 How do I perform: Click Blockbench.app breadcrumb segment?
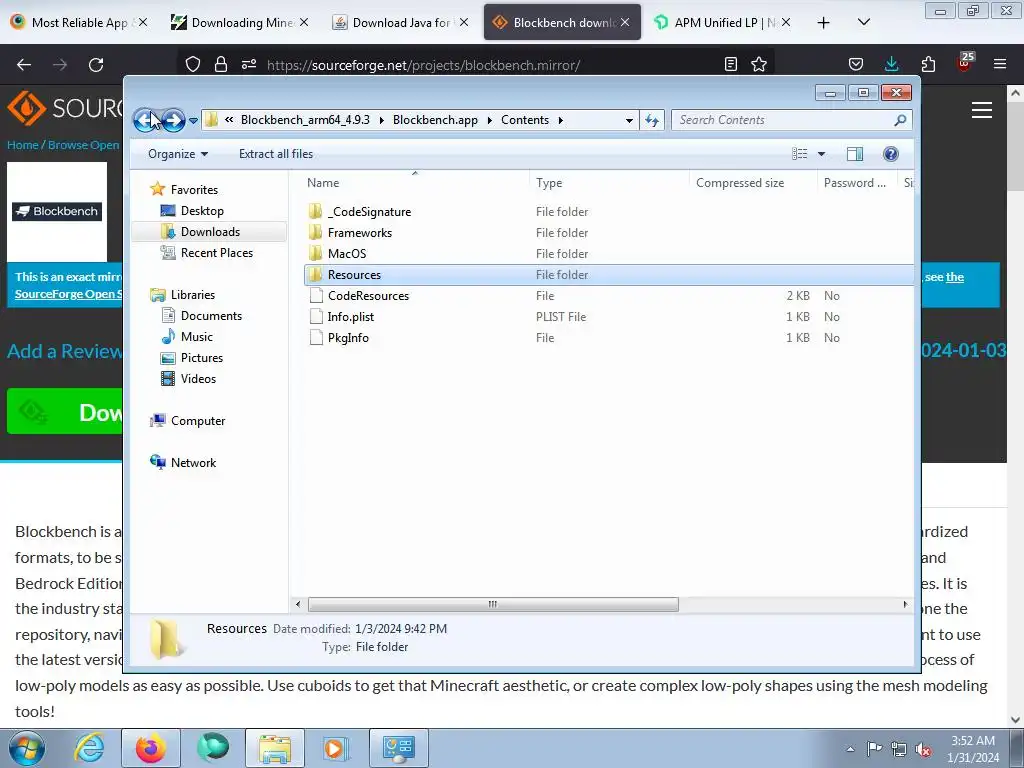pos(435,120)
